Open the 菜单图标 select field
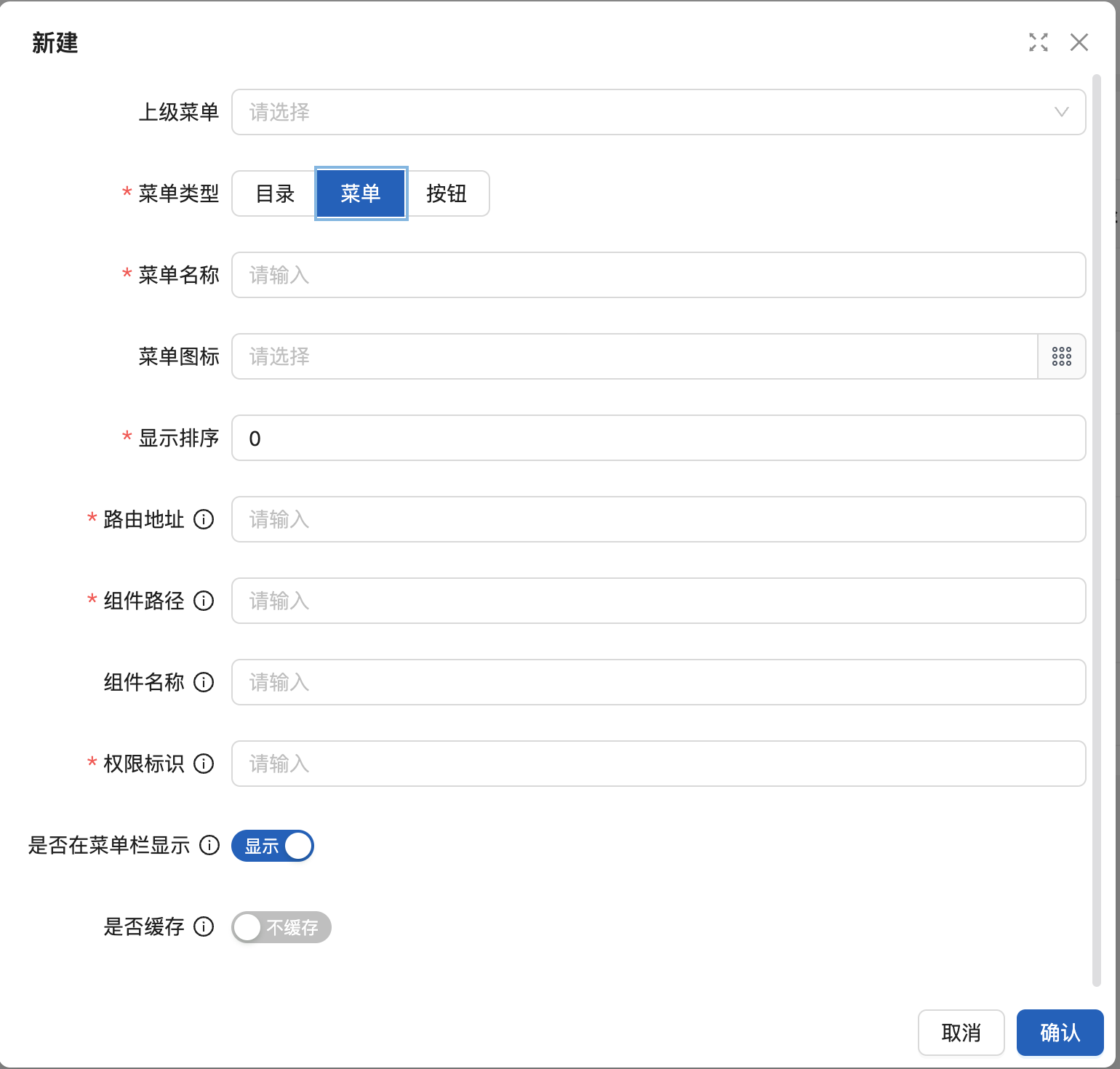Viewport: 1120px width, 1069px height. (634, 356)
